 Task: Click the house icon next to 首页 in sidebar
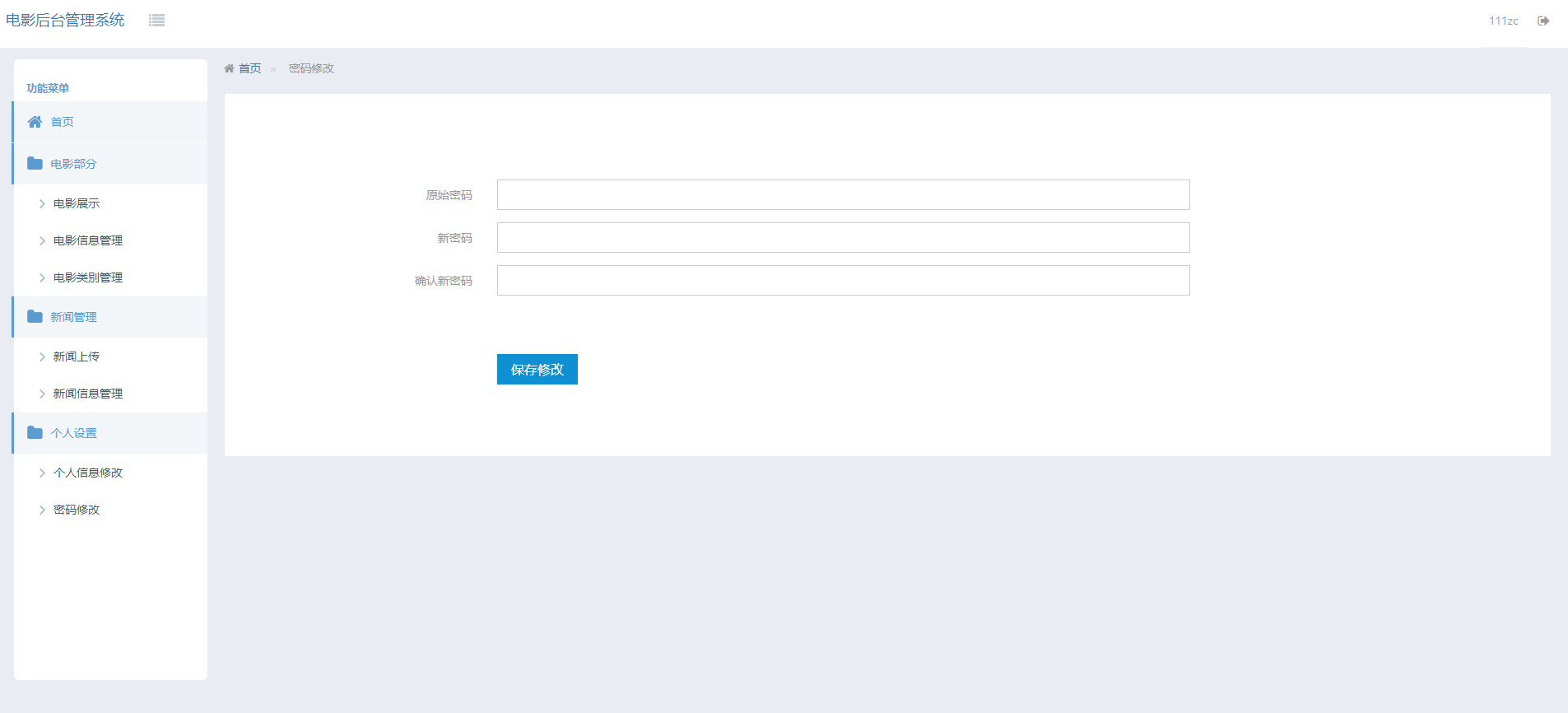click(35, 122)
